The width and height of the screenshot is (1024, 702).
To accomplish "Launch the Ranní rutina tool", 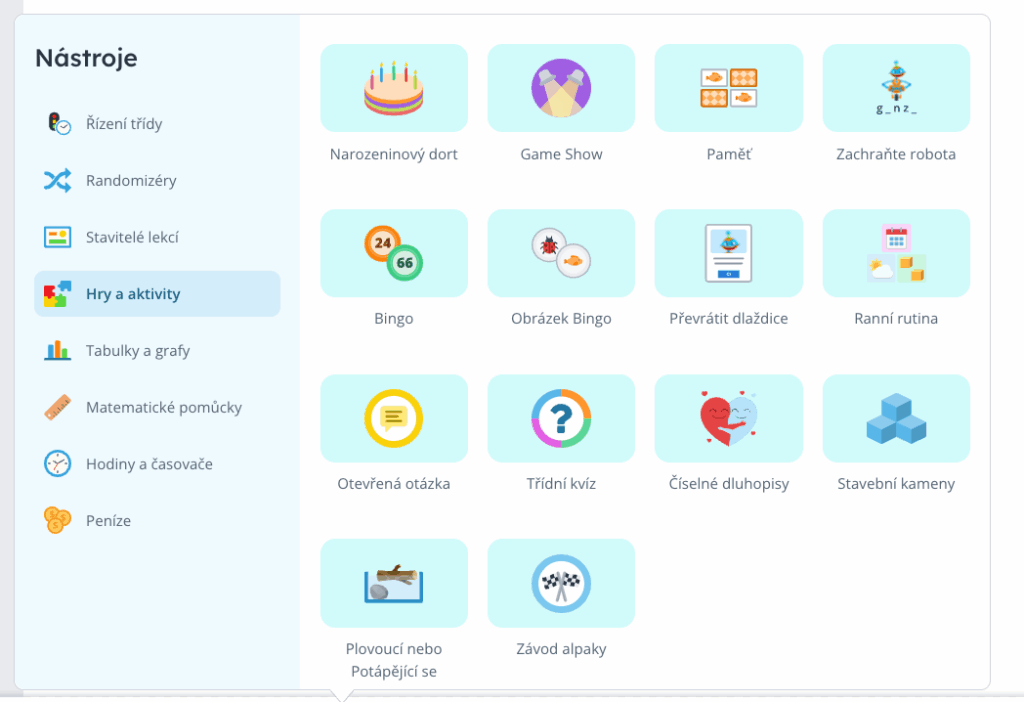I will (x=896, y=253).
